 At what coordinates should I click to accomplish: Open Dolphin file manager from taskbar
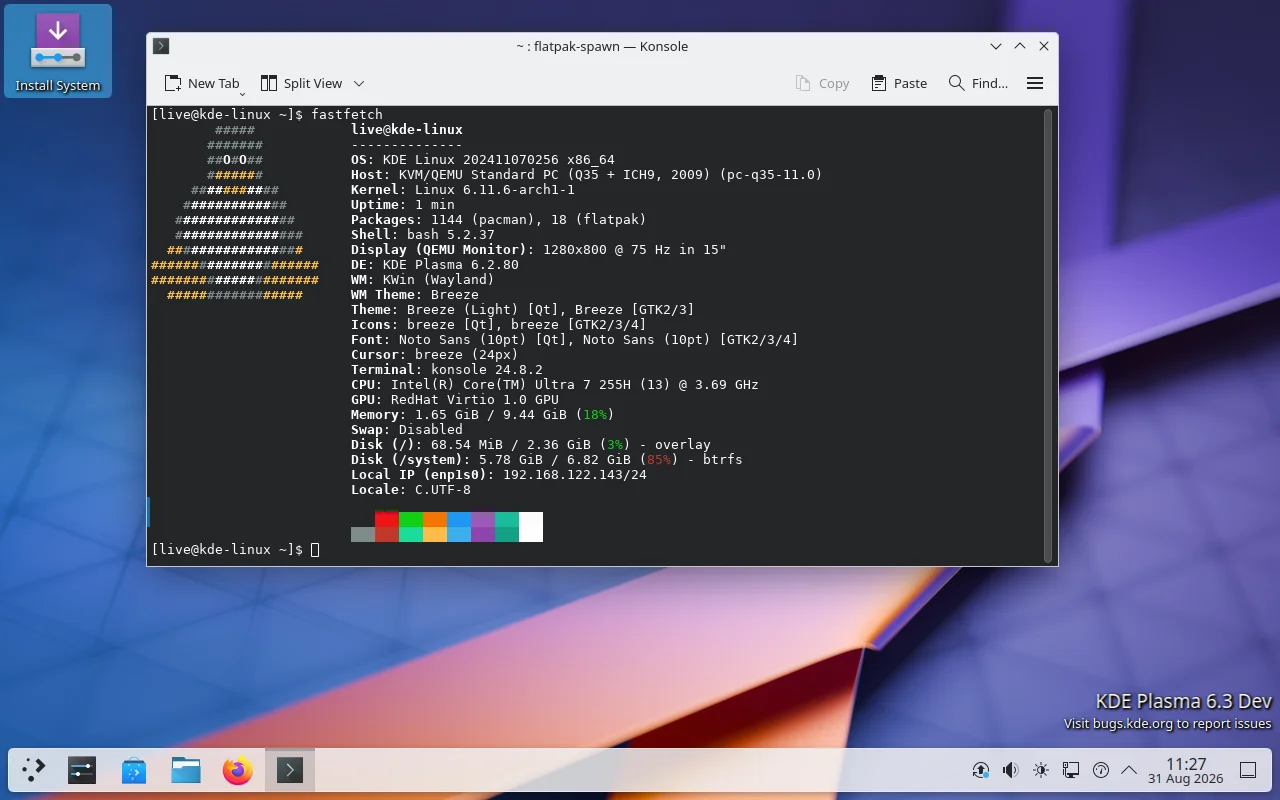[186, 770]
